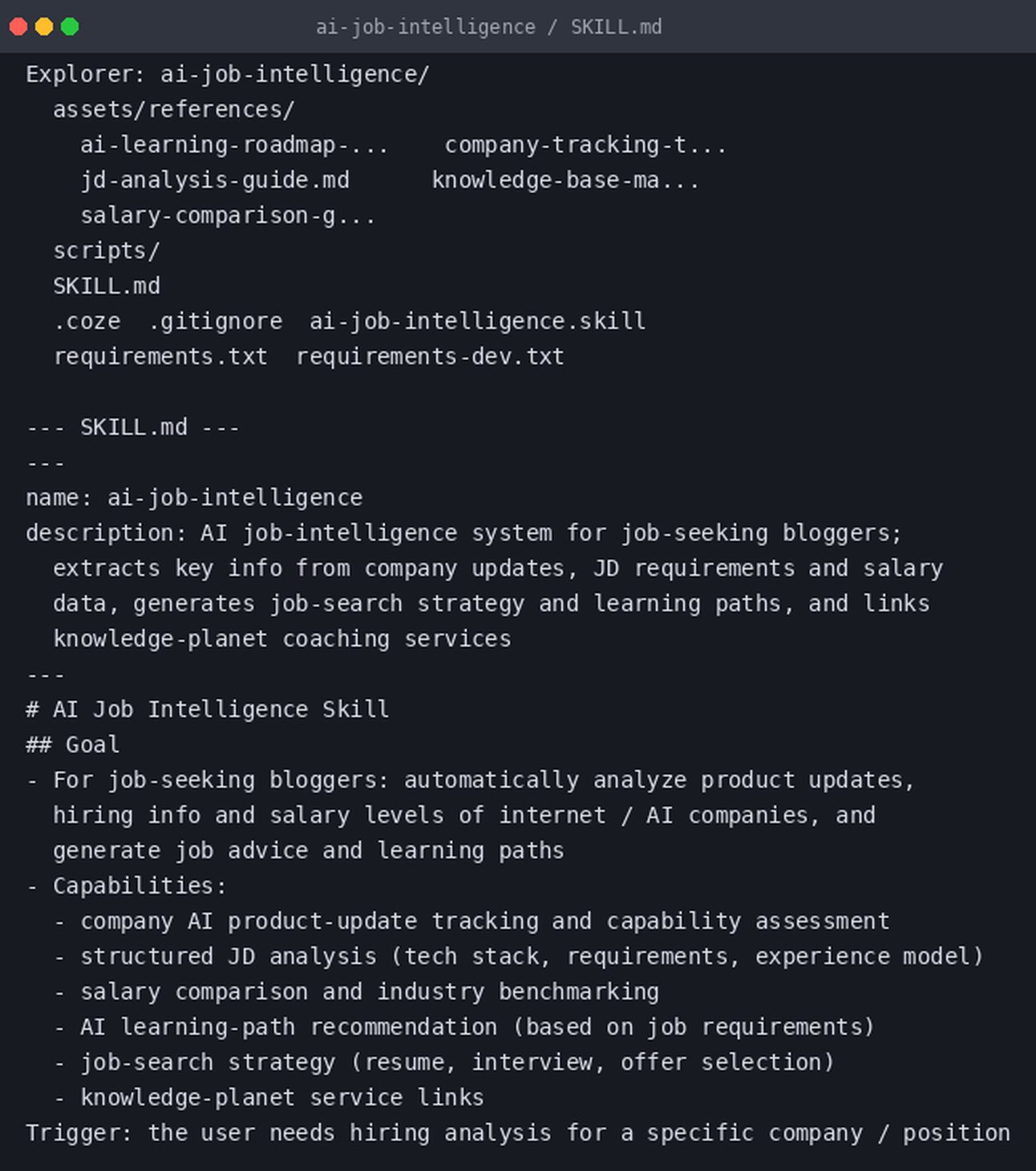Image resolution: width=1036 pixels, height=1171 pixels.
Task: Click the '# AI Job Intelligence Skill' heading
Action: pyautogui.click(x=208, y=709)
